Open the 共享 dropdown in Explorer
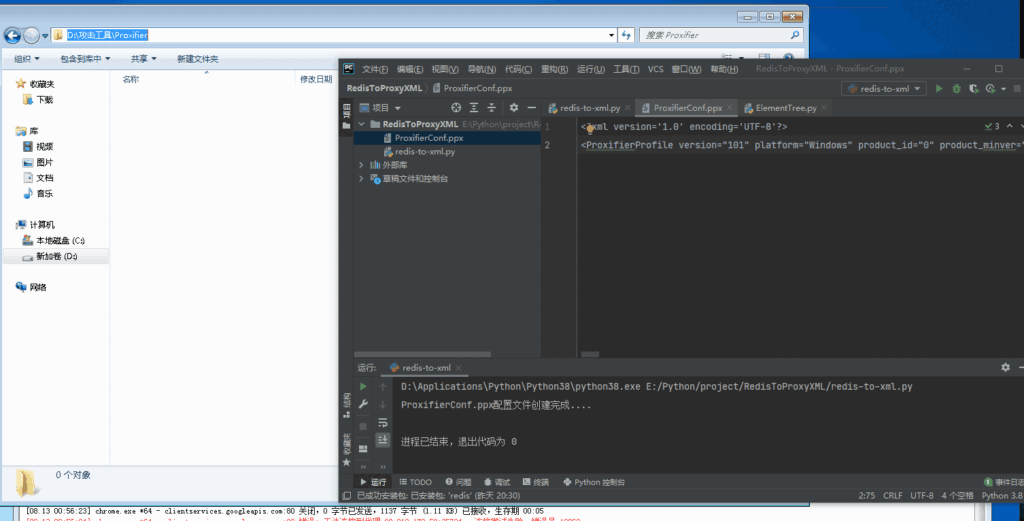The height and width of the screenshot is (521, 1024). pyautogui.click(x=143, y=59)
